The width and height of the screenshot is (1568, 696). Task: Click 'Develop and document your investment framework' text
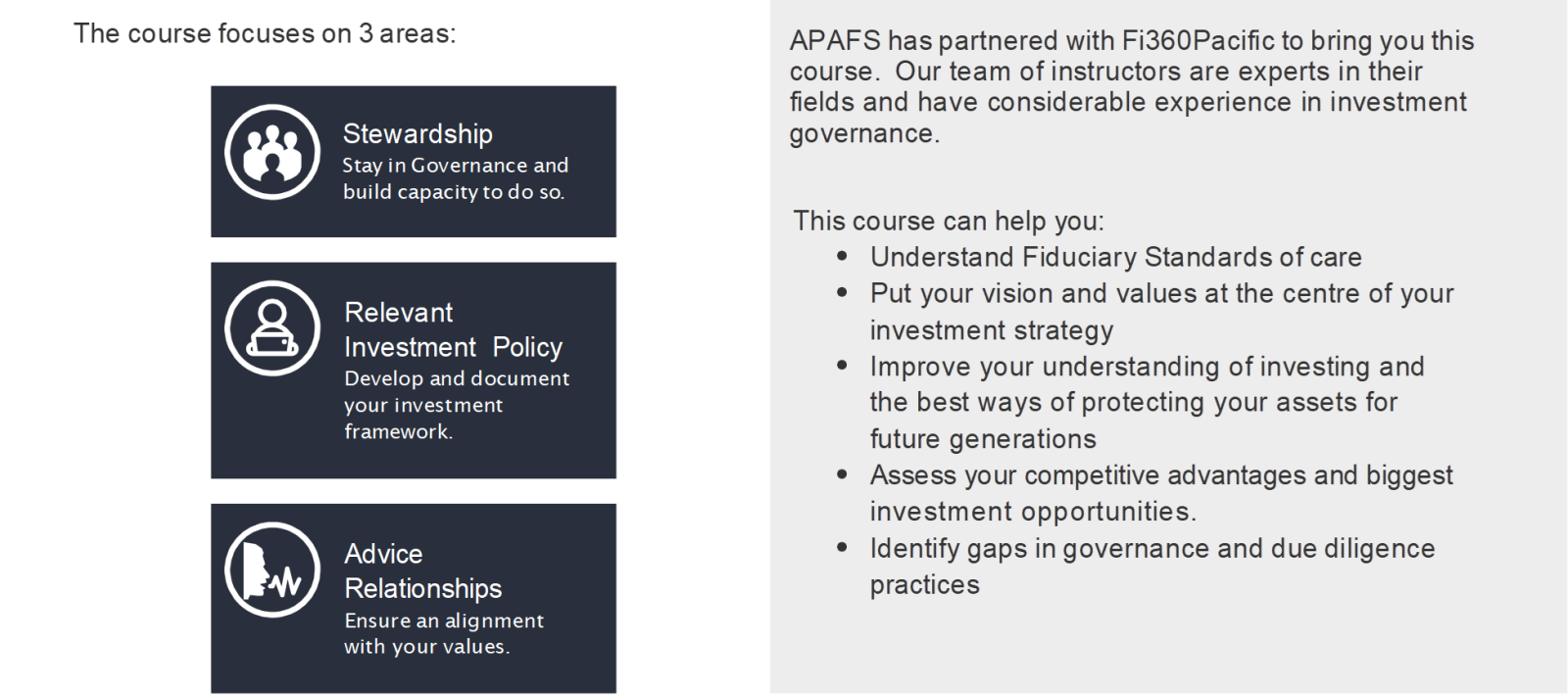457,405
